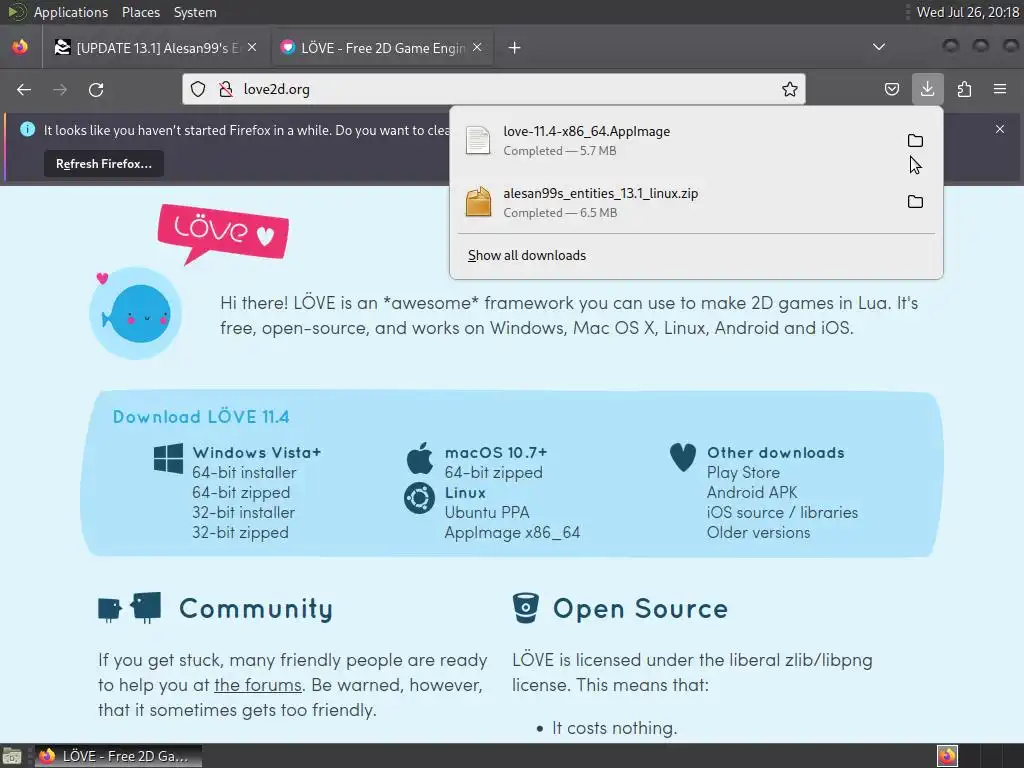This screenshot has width=1024, height=768.
Task: Click the LÖVE logo speech bubble
Action: tap(223, 233)
